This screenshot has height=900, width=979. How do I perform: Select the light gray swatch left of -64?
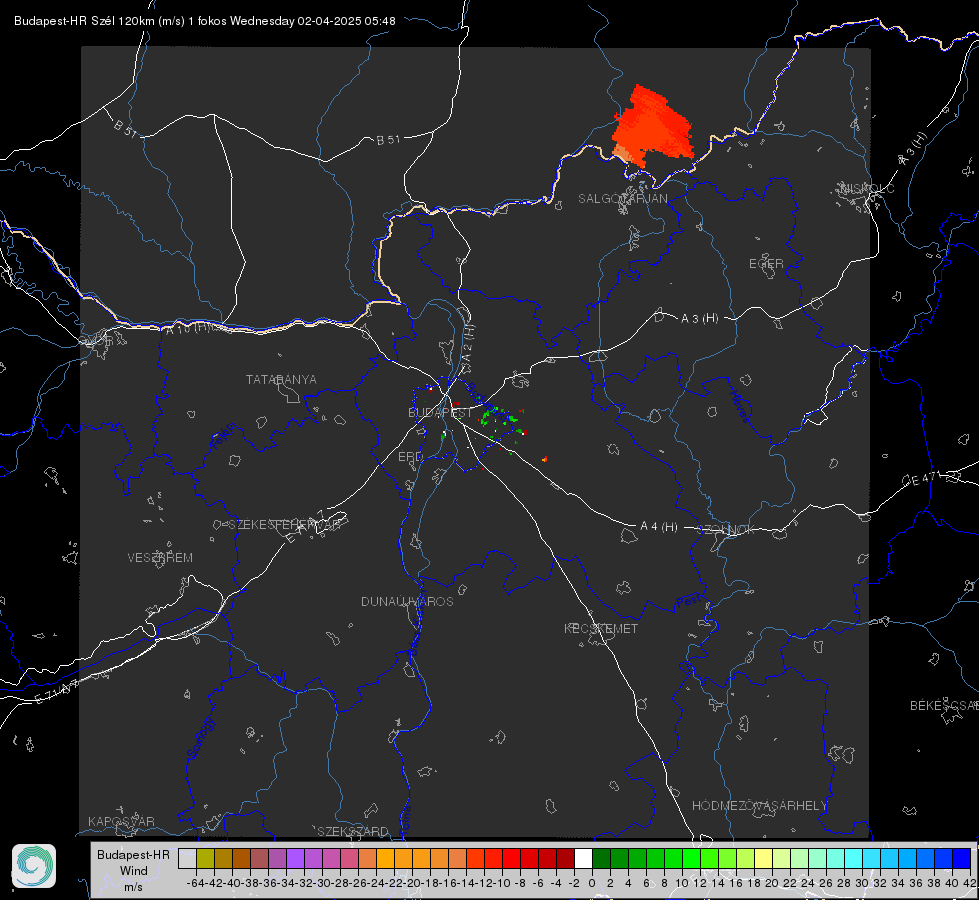(x=187, y=858)
